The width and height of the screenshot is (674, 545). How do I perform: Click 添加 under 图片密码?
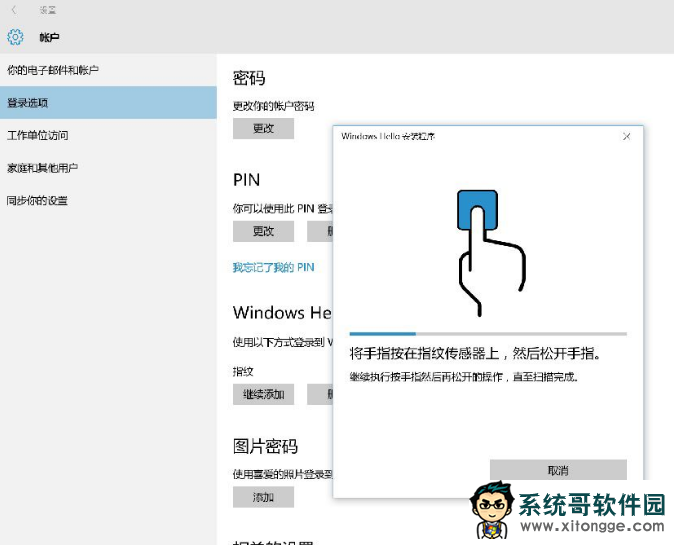coord(263,497)
